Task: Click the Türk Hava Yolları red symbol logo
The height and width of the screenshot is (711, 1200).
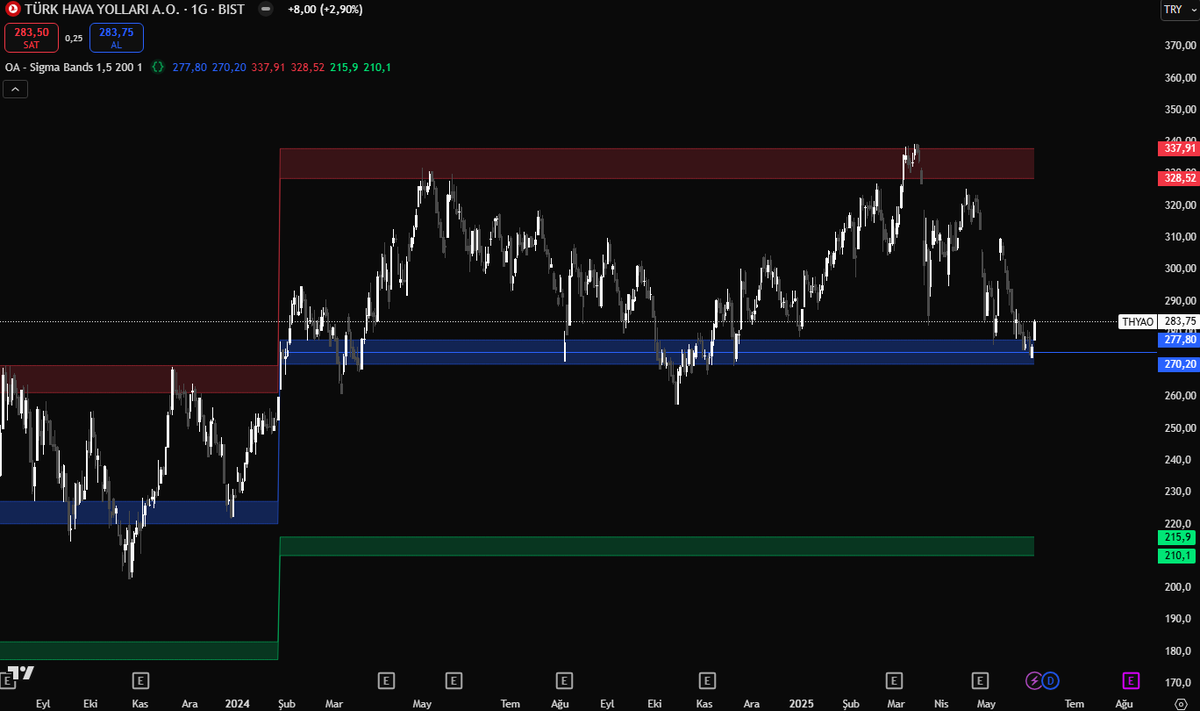Action: click(12, 9)
